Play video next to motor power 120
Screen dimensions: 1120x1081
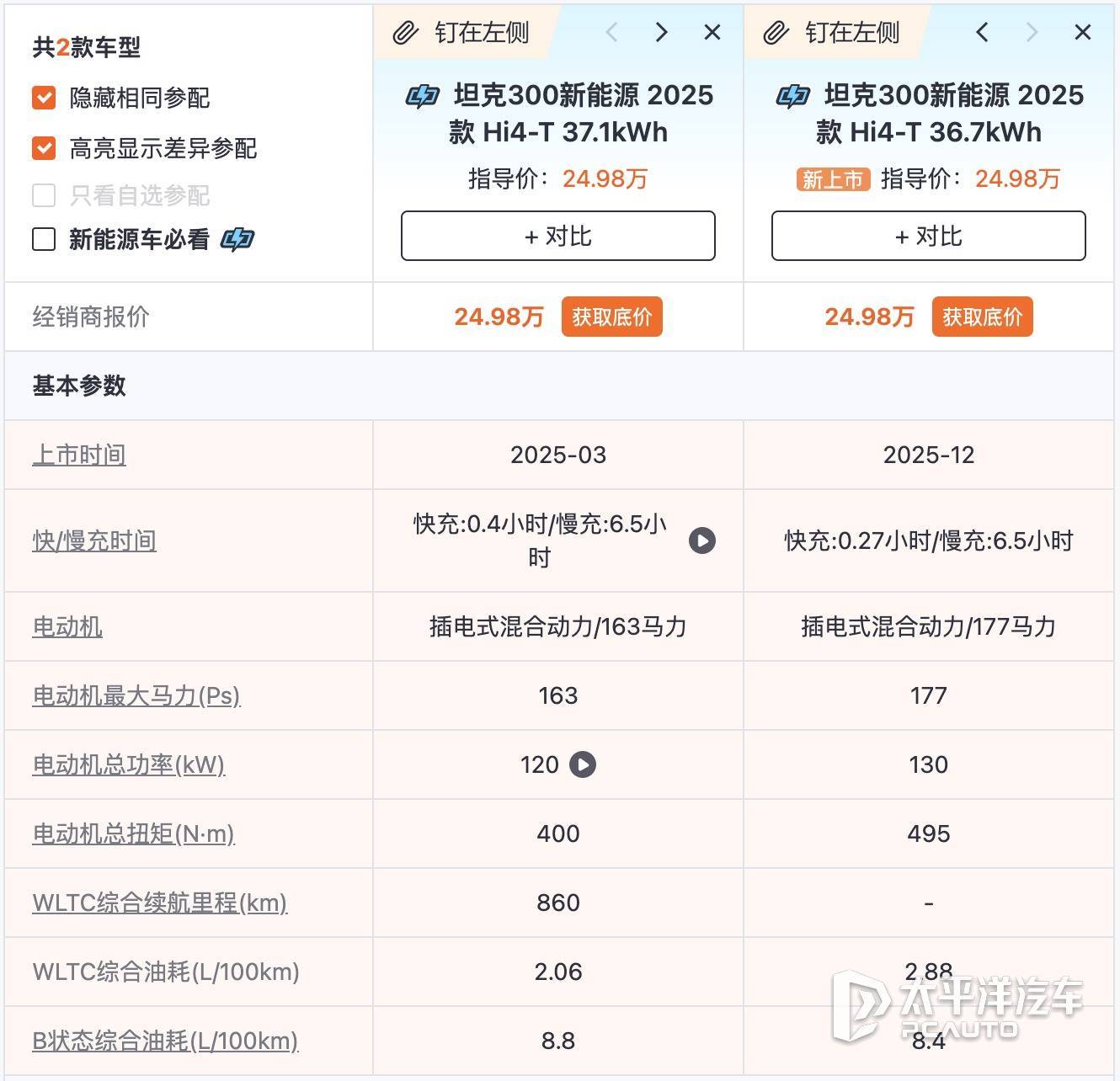[x=583, y=764]
